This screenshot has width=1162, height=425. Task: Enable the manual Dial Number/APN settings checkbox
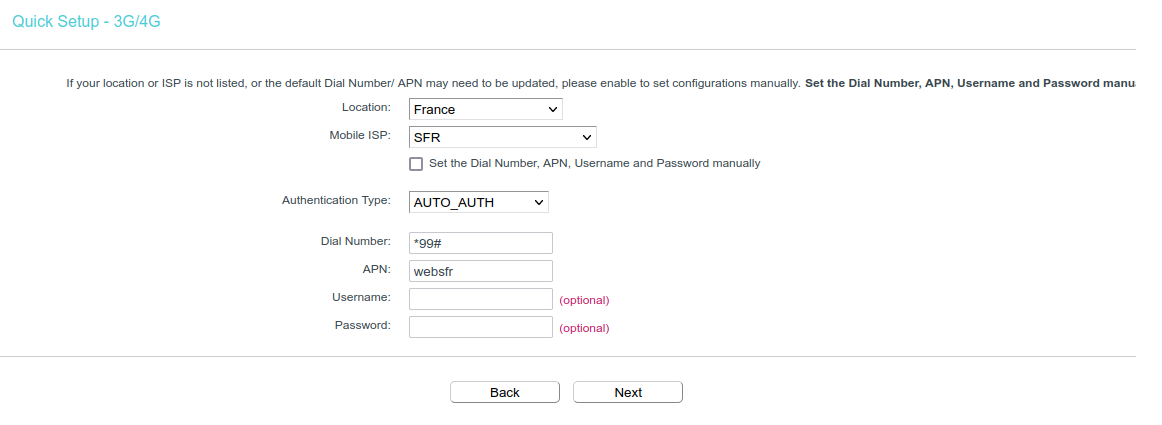pyautogui.click(x=416, y=164)
